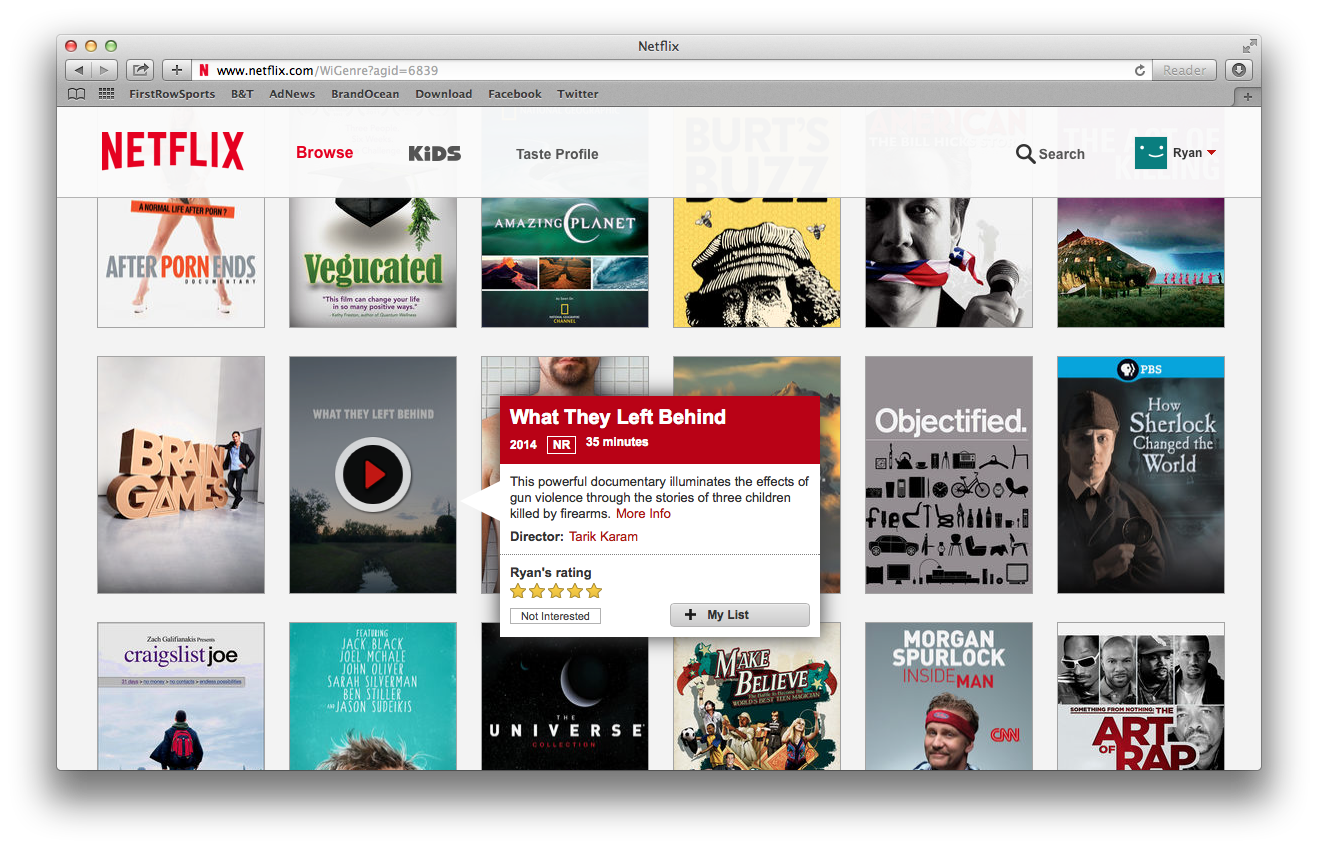
Task: Open a new tab with plus button
Action: point(1247,96)
